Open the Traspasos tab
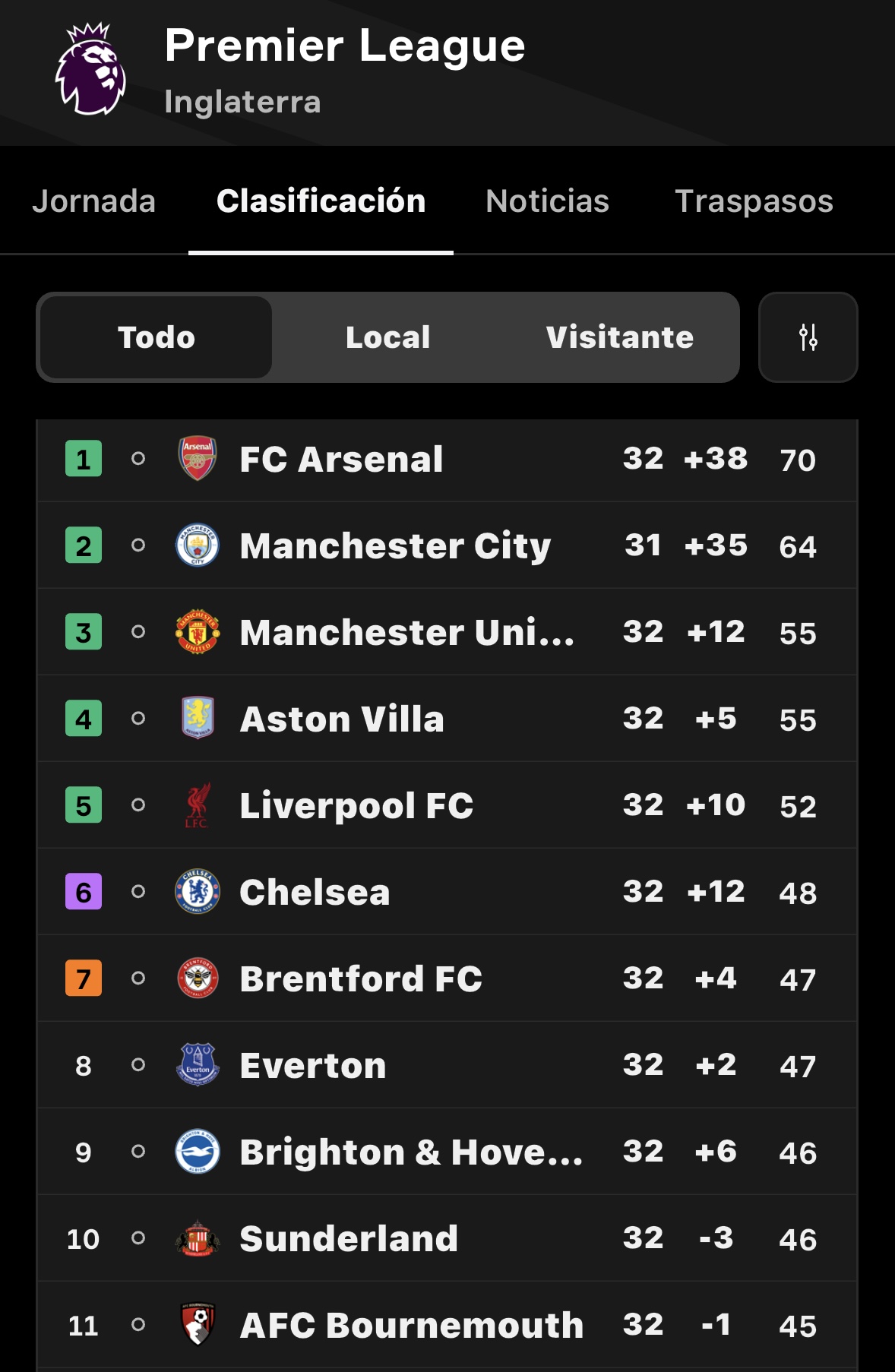 tap(754, 201)
